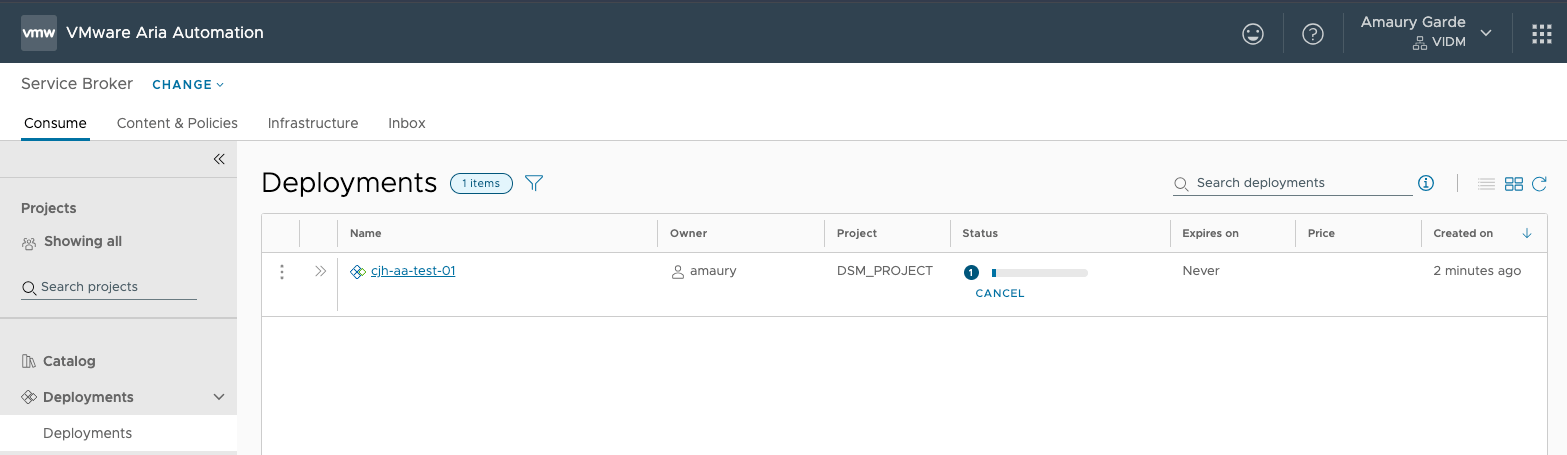
Task: Refresh the deployments list
Action: point(1540,184)
